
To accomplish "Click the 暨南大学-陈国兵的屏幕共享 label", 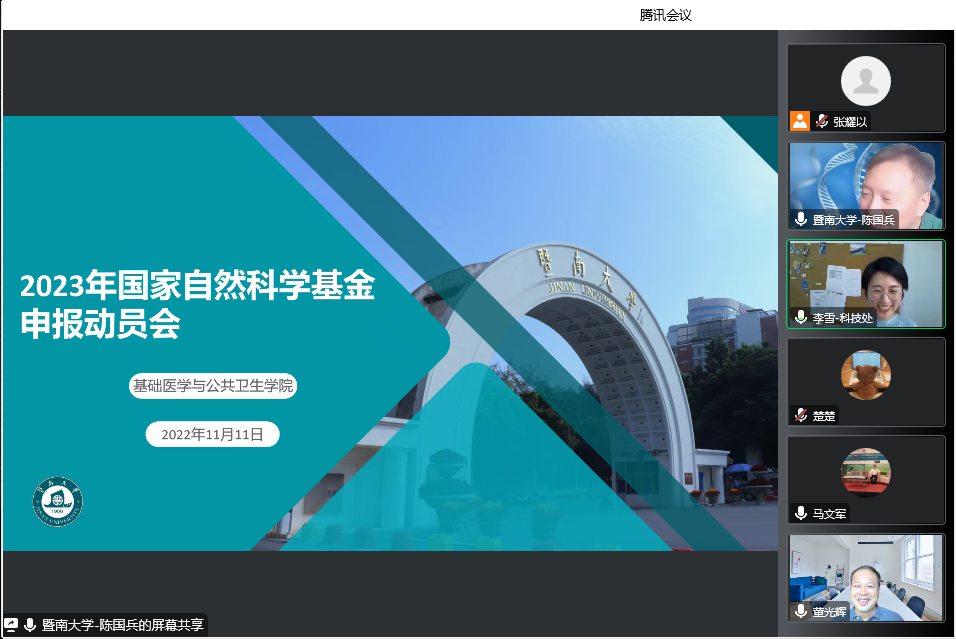I will pyautogui.click(x=122, y=625).
